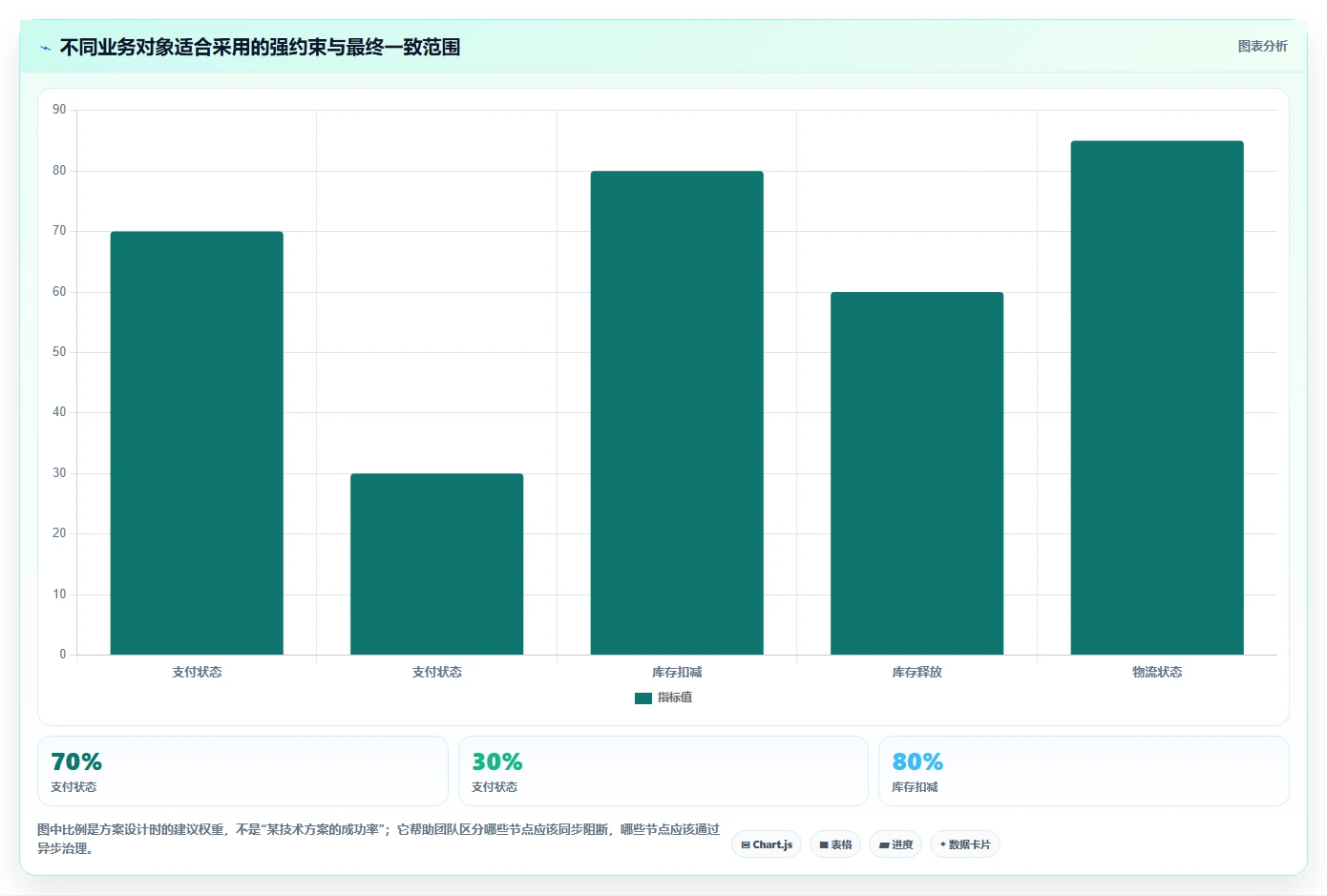The image size is (1327, 896).
Task: Click the 库存扣减 bar in the chart
Action: [x=677, y=413]
